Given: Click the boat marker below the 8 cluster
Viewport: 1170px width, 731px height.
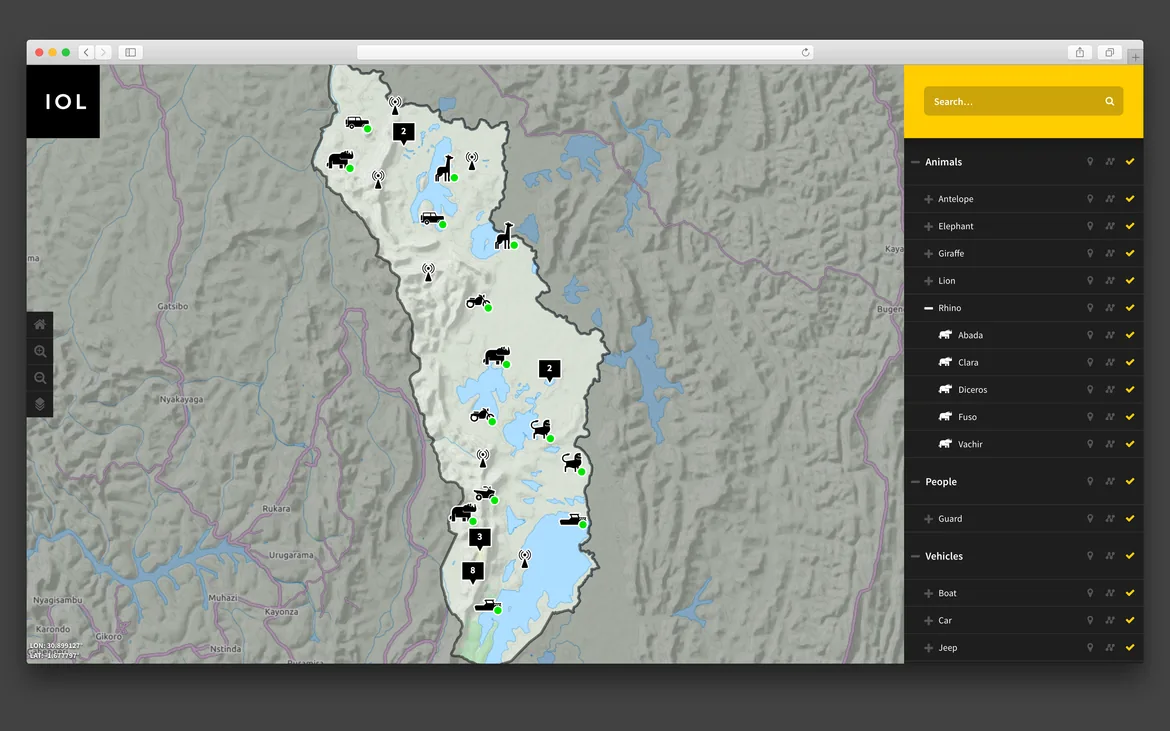Looking at the screenshot, I should pos(488,606).
